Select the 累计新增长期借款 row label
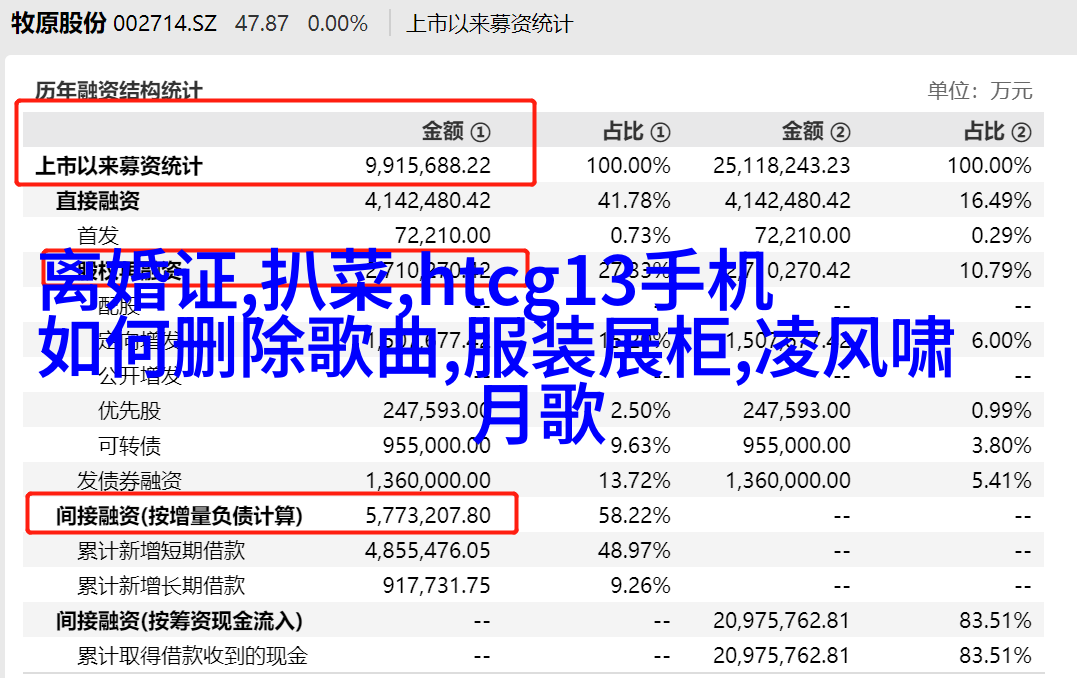Image resolution: width=1077 pixels, height=678 pixels. click(x=161, y=586)
